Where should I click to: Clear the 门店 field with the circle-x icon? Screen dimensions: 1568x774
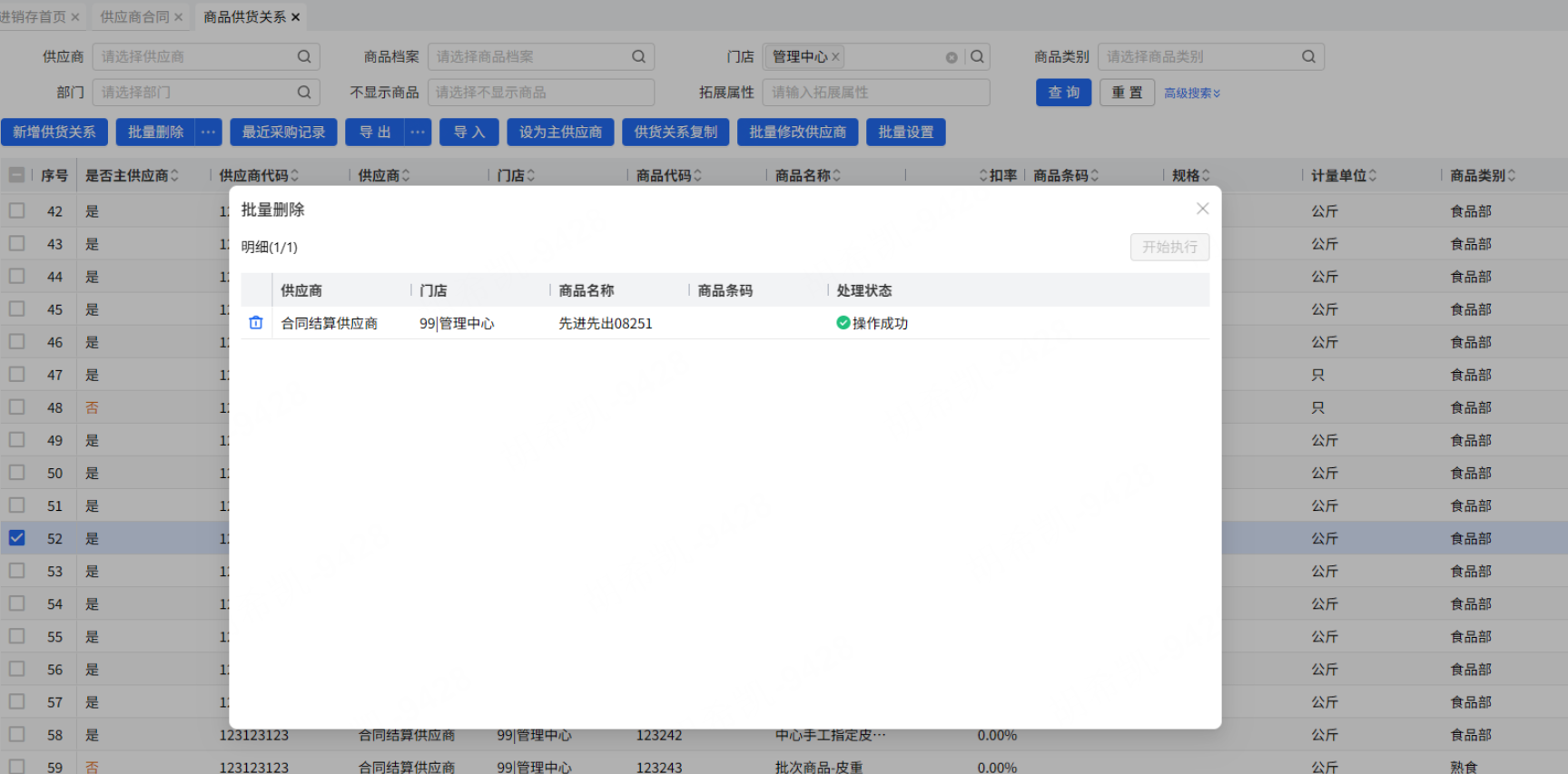952,57
